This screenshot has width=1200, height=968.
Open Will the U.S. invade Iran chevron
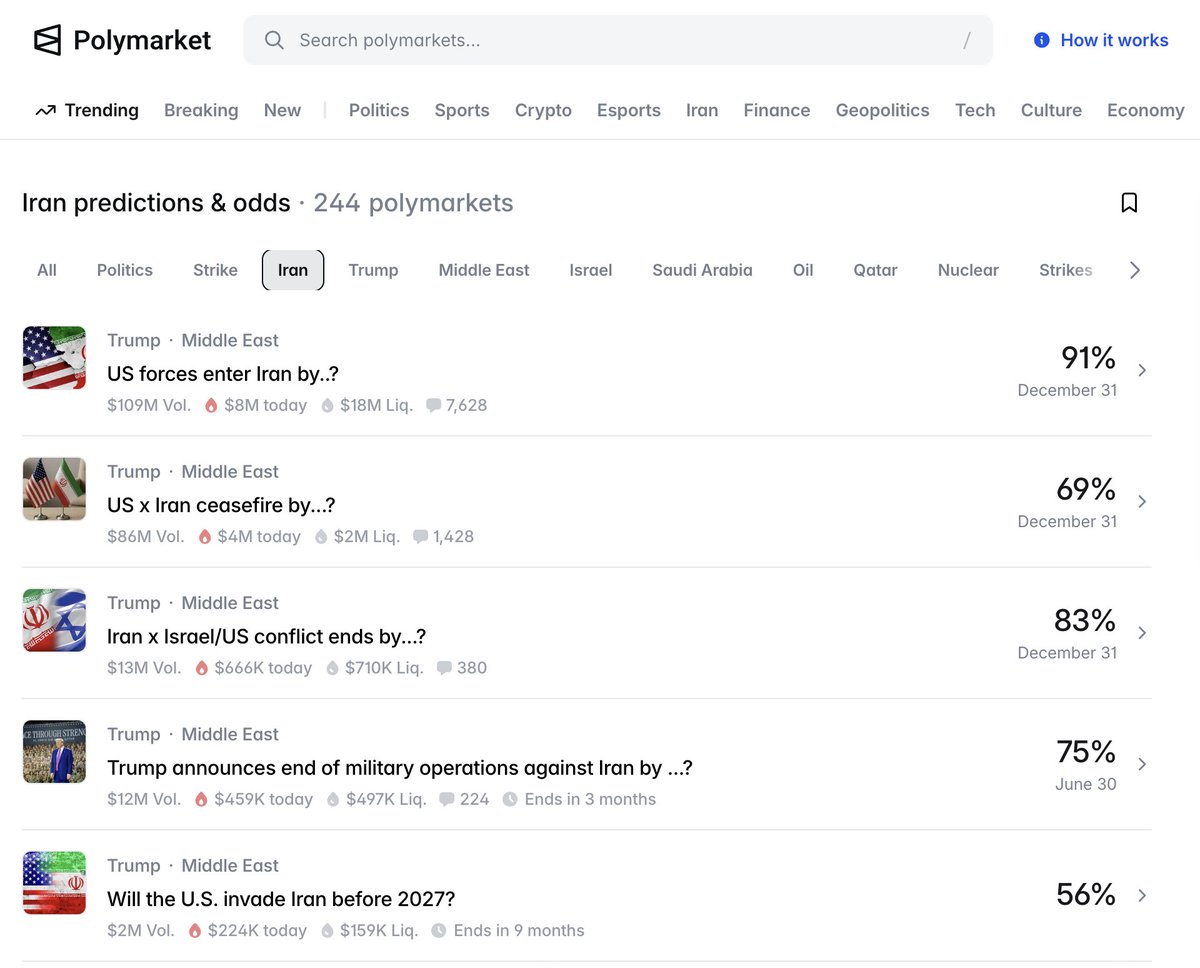[x=1142, y=895]
